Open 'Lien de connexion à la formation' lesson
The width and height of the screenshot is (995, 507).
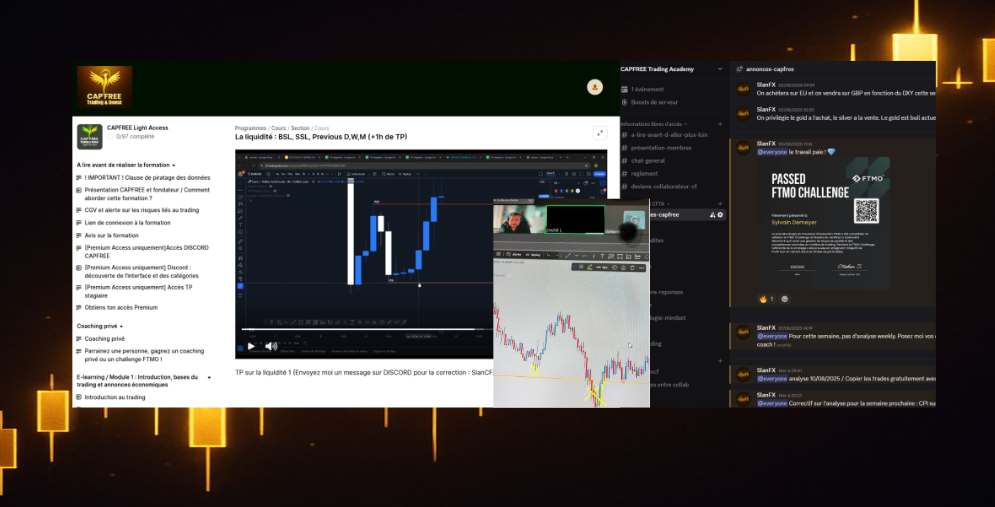tap(127, 223)
